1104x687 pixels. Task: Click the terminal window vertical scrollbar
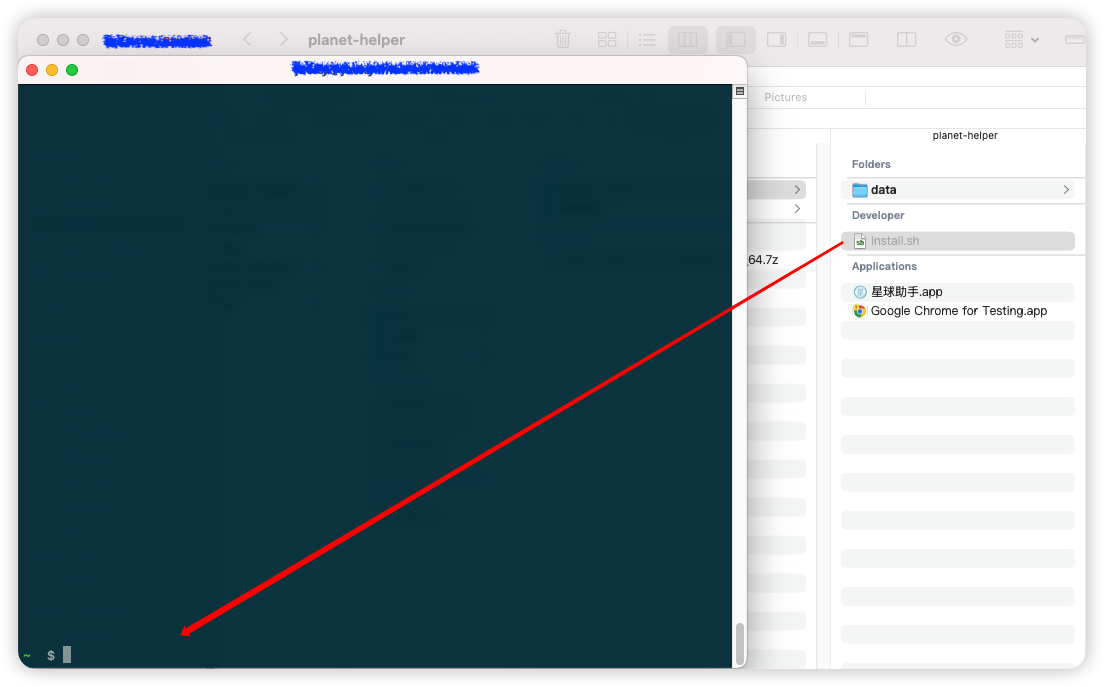point(740,643)
